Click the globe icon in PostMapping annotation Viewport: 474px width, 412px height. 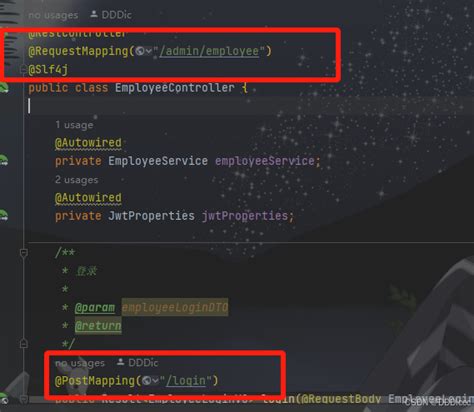(147, 381)
